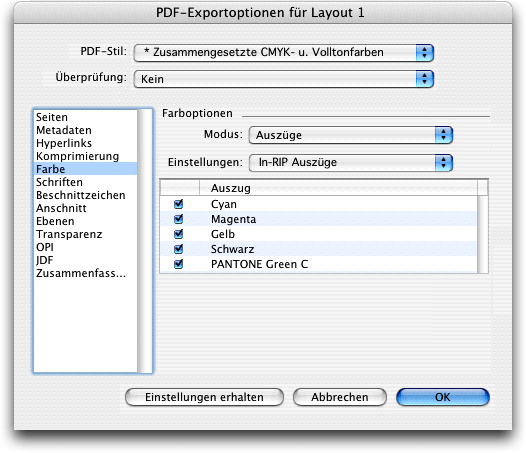
Task: Open the Schriften options pane
Action: (x=86, y=182)
